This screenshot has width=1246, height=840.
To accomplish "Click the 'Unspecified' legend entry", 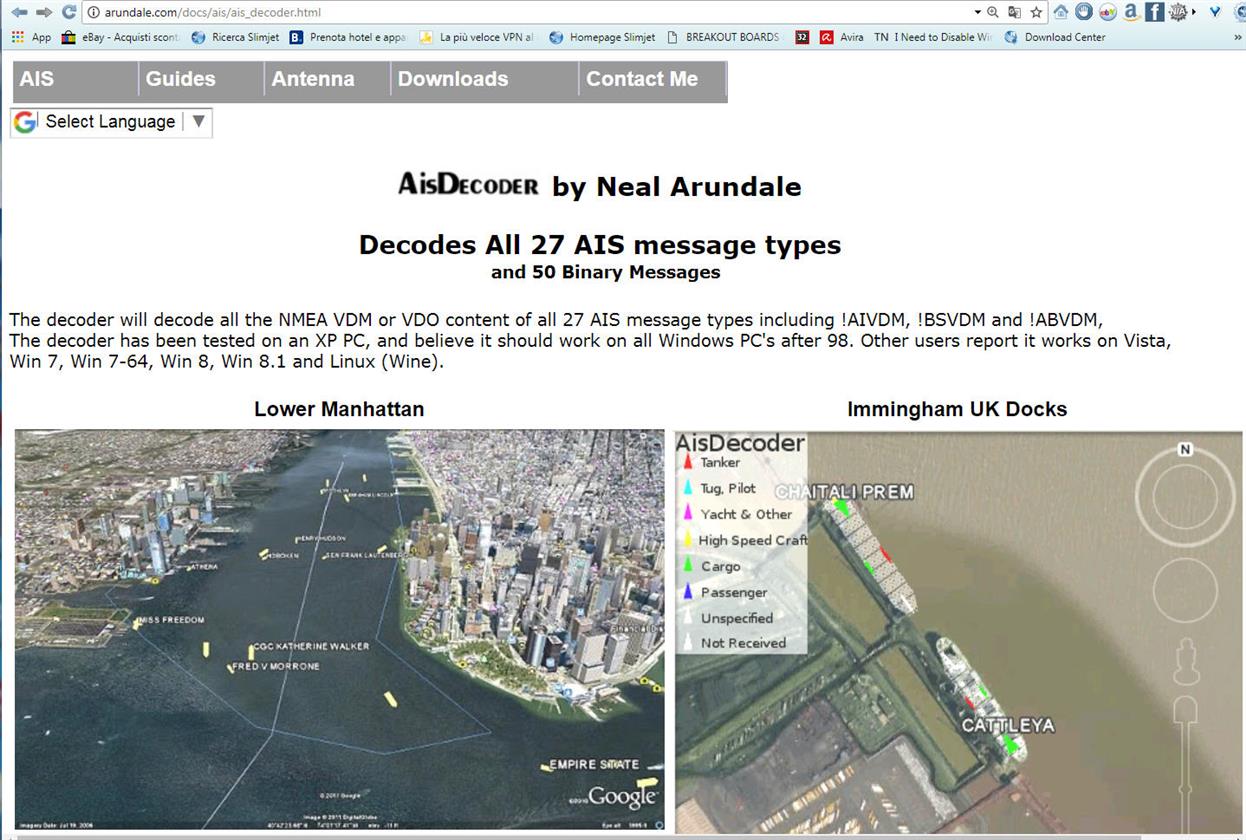I will point(737,618).
